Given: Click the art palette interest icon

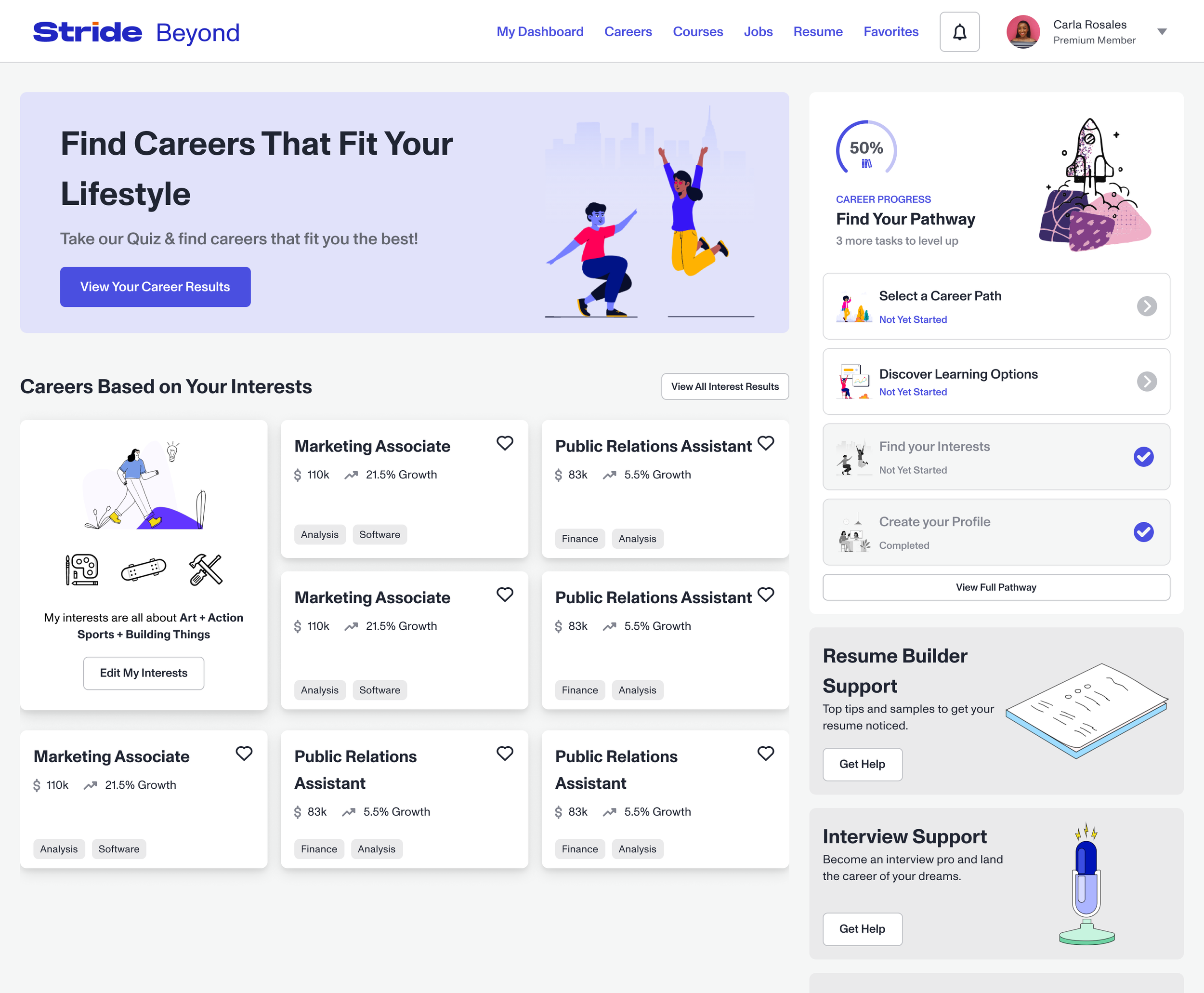Looking at the screenshot, I should (82, 569).
